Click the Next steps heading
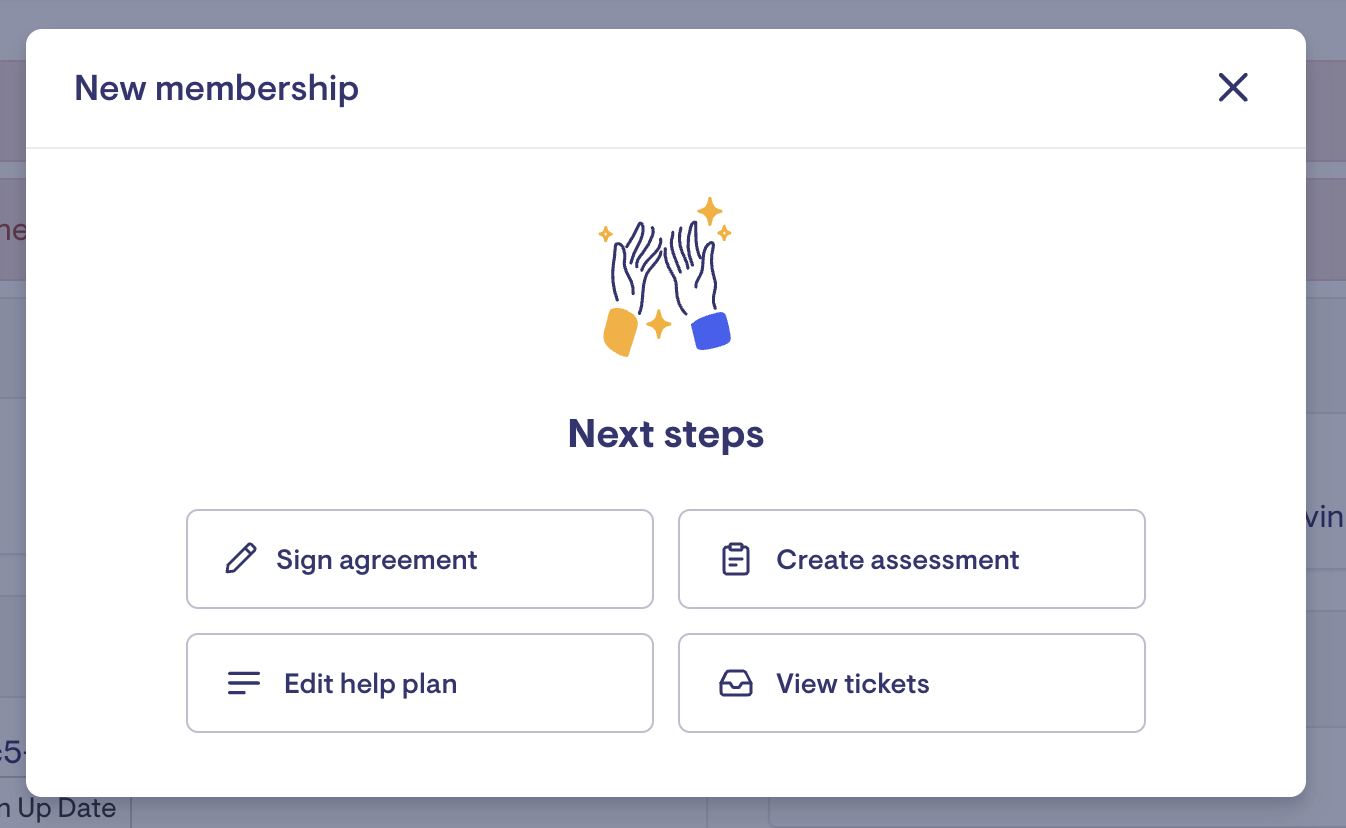The width and height of the screenshot is (1346, 828). click(666, 434)
